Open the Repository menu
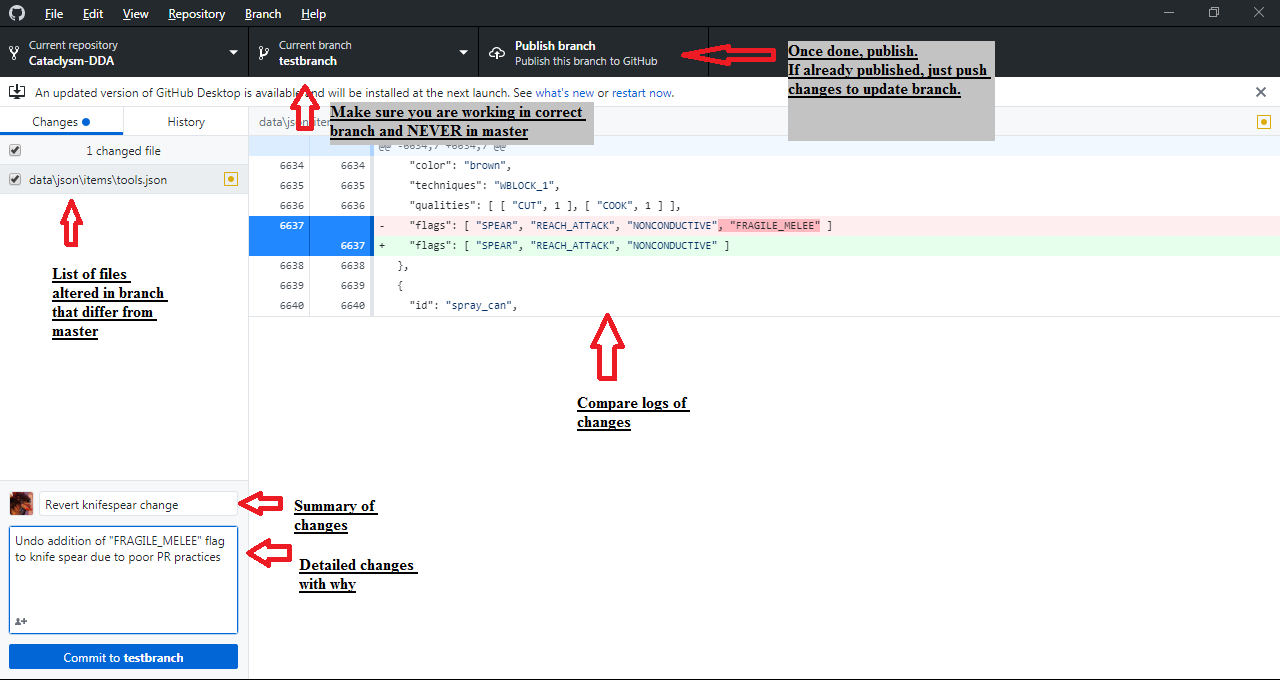Image resolution: width=1280 pixels, height=680 pixels. (x=196, y=14)
